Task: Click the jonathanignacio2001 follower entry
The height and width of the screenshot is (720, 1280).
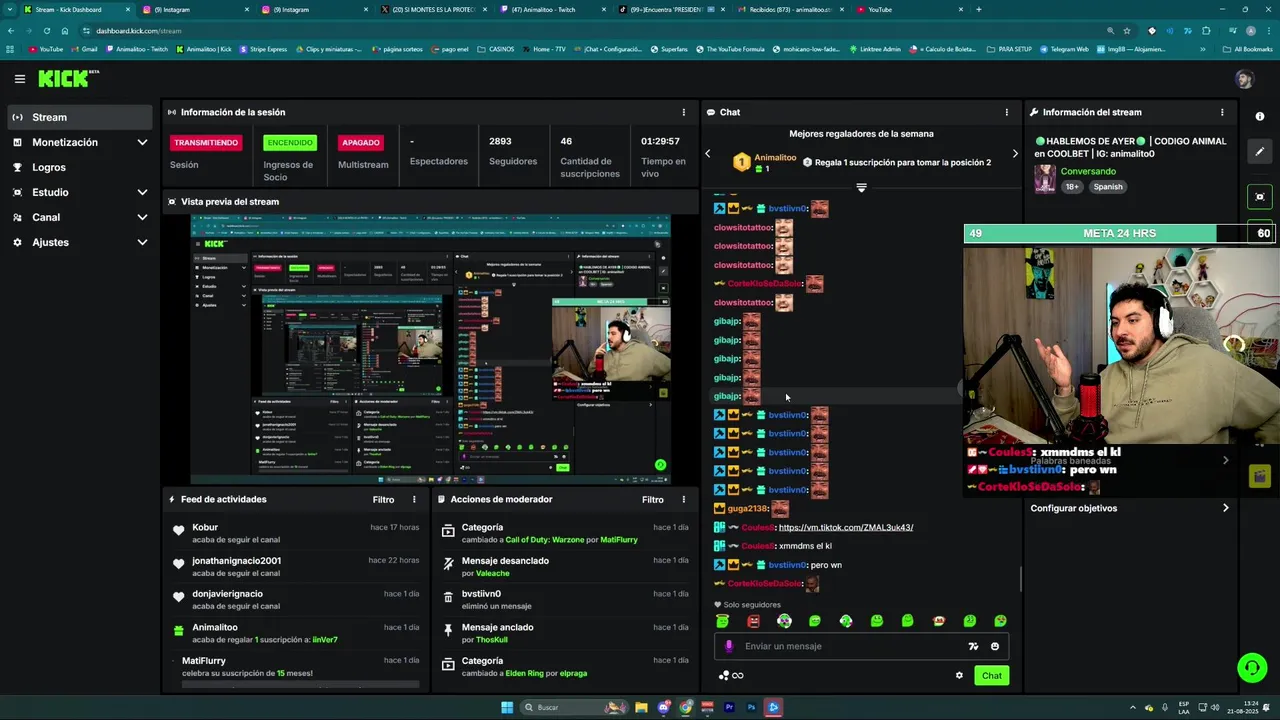Action: pos(297,566)
